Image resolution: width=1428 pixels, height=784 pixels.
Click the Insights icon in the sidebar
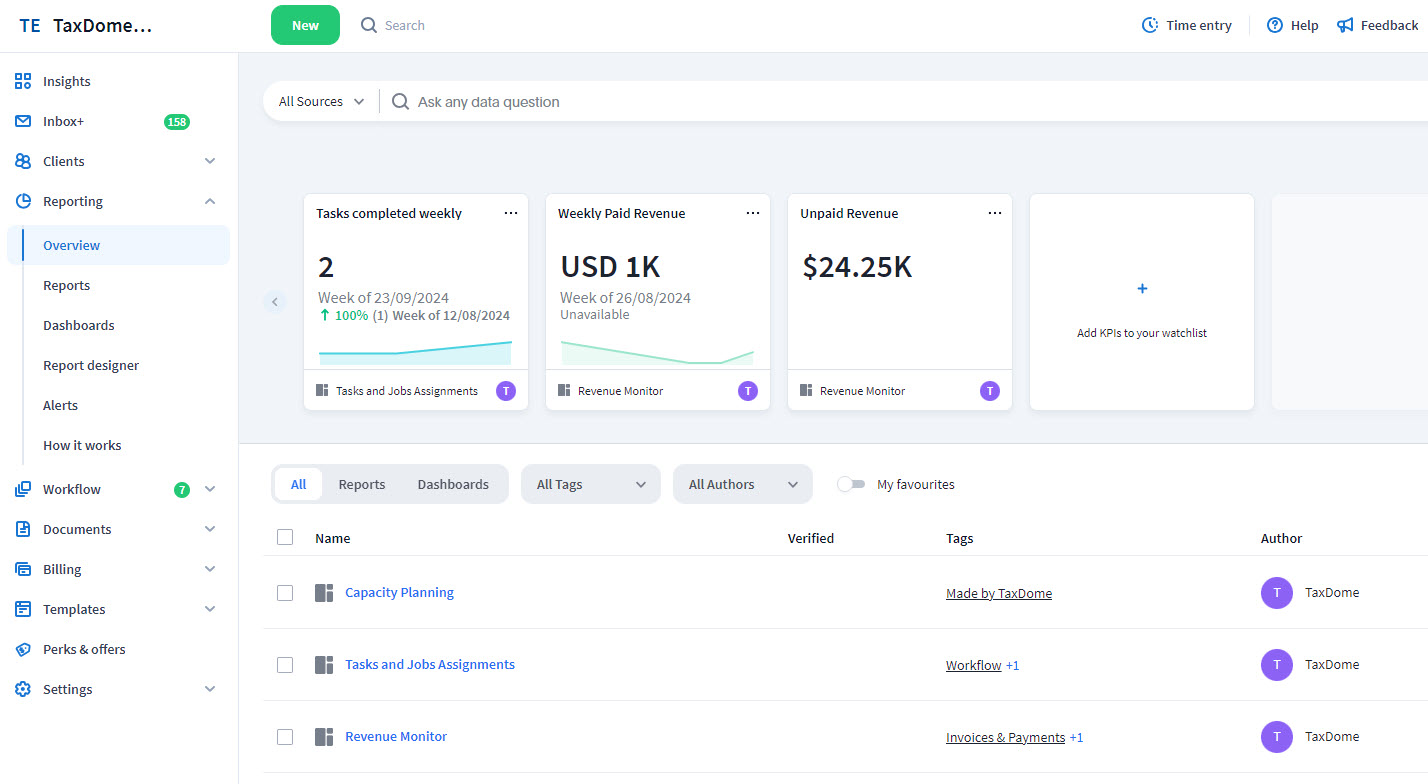pyautogui.click(x=23, y=81)
